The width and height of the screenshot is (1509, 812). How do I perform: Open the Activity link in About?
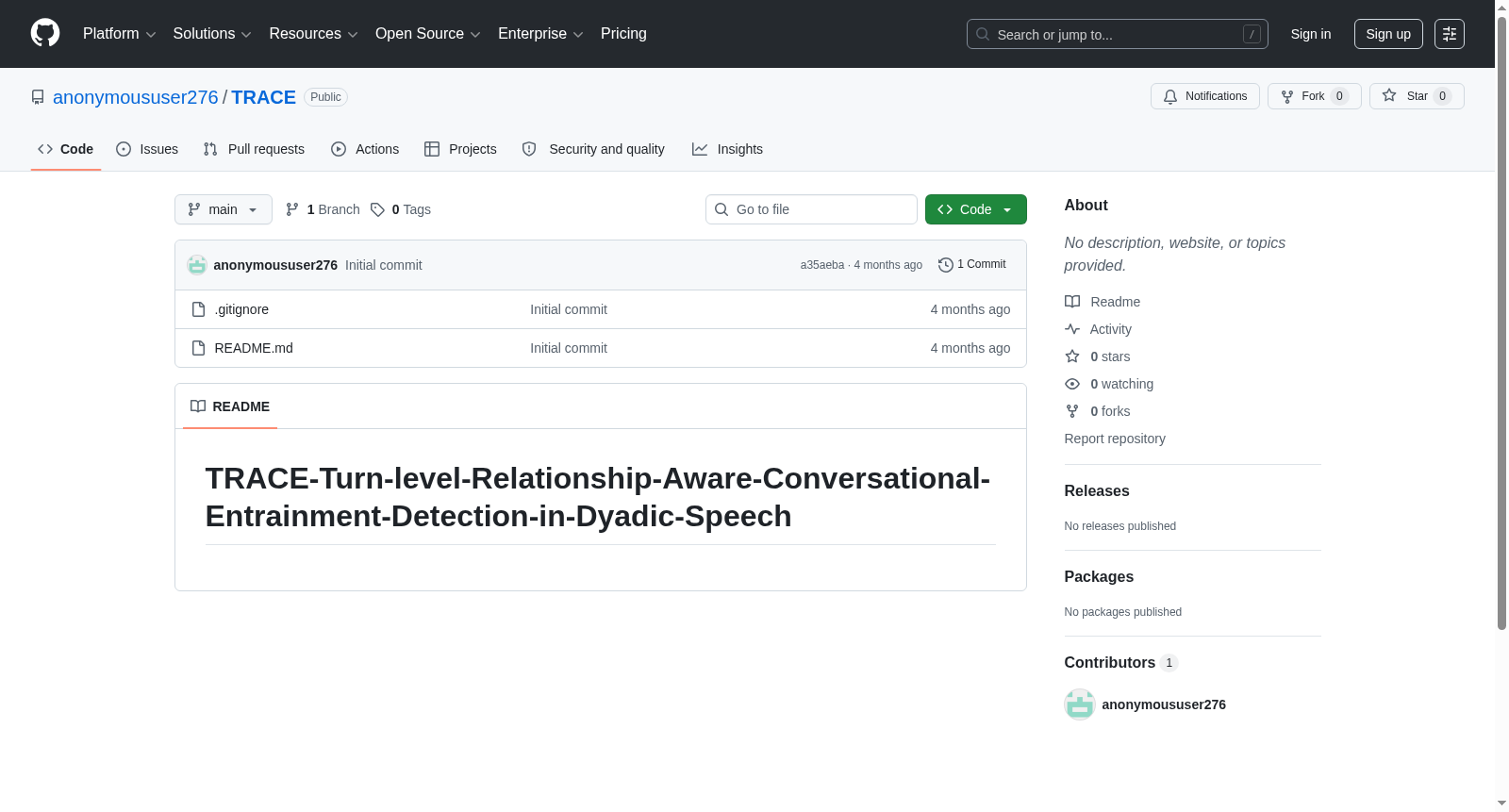[x=1098, y=329]
